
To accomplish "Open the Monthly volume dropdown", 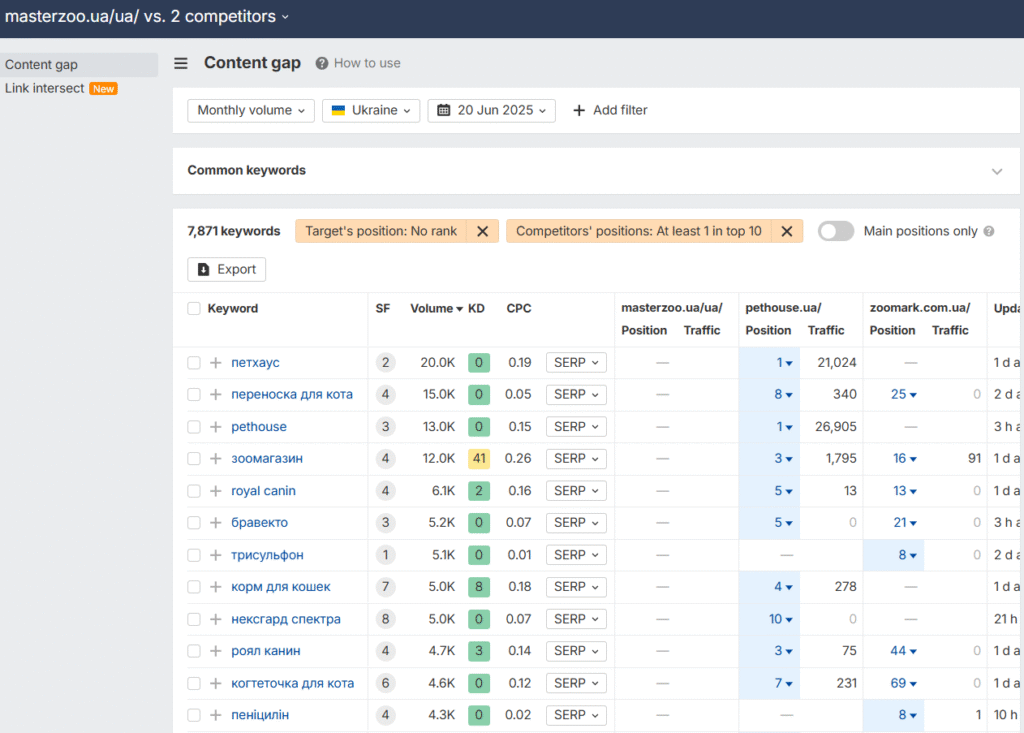I will (x=250, y=110).
